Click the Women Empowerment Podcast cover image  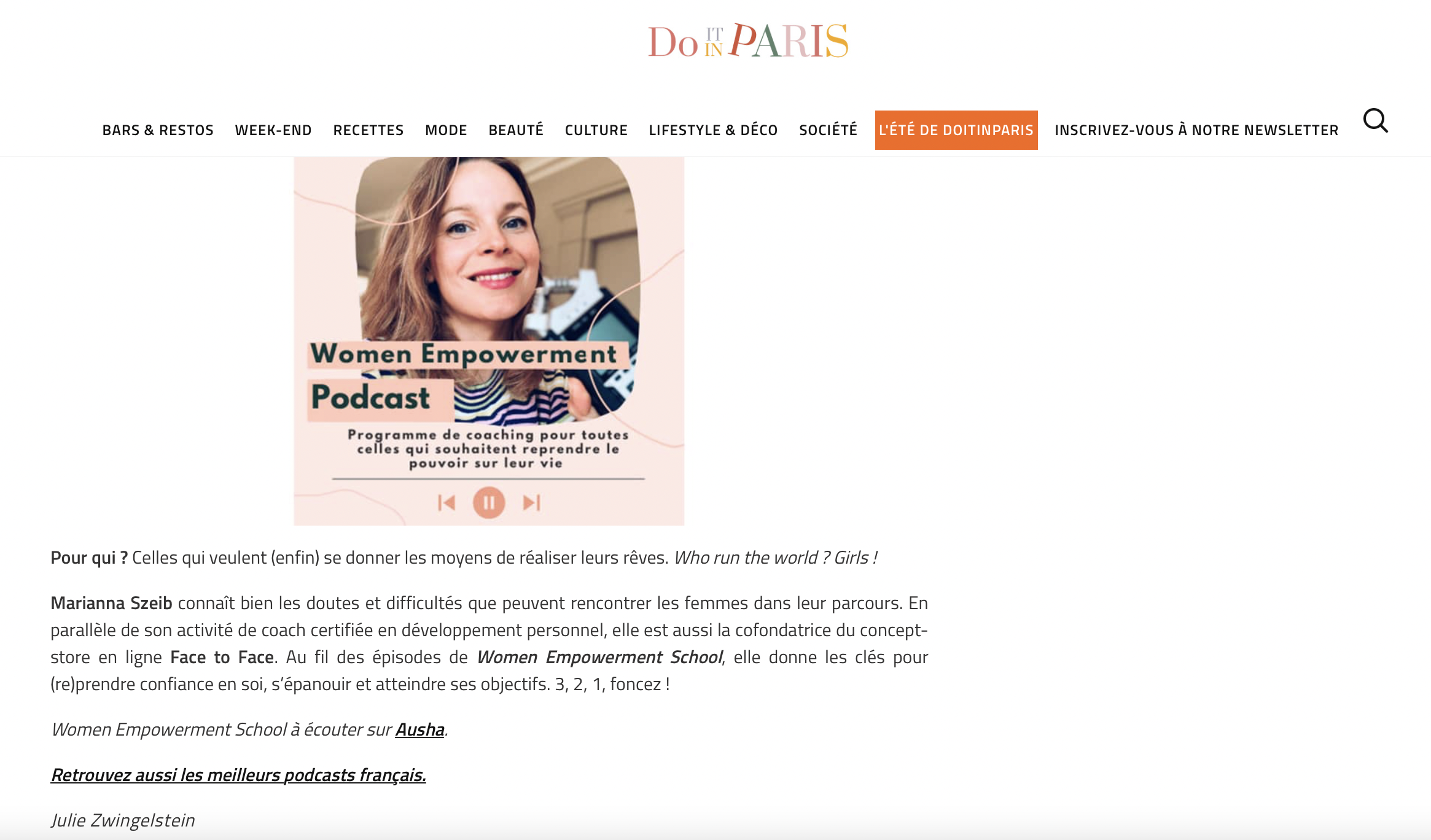click(489, 341)
